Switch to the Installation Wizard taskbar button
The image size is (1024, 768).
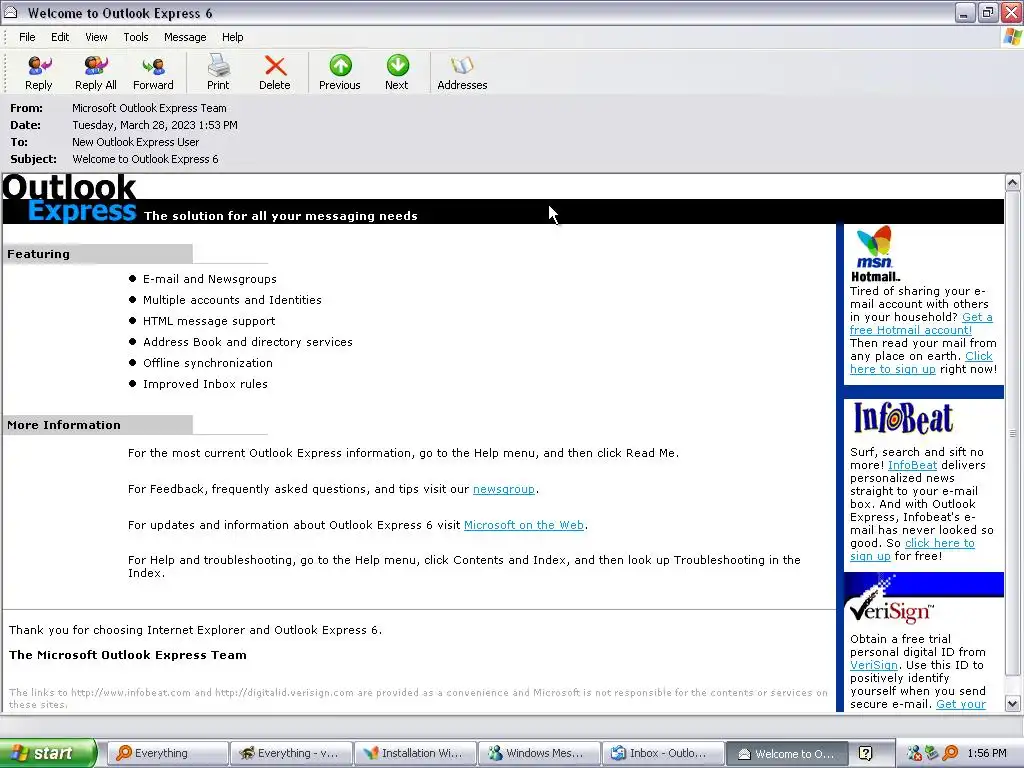(x=415, y=753)
